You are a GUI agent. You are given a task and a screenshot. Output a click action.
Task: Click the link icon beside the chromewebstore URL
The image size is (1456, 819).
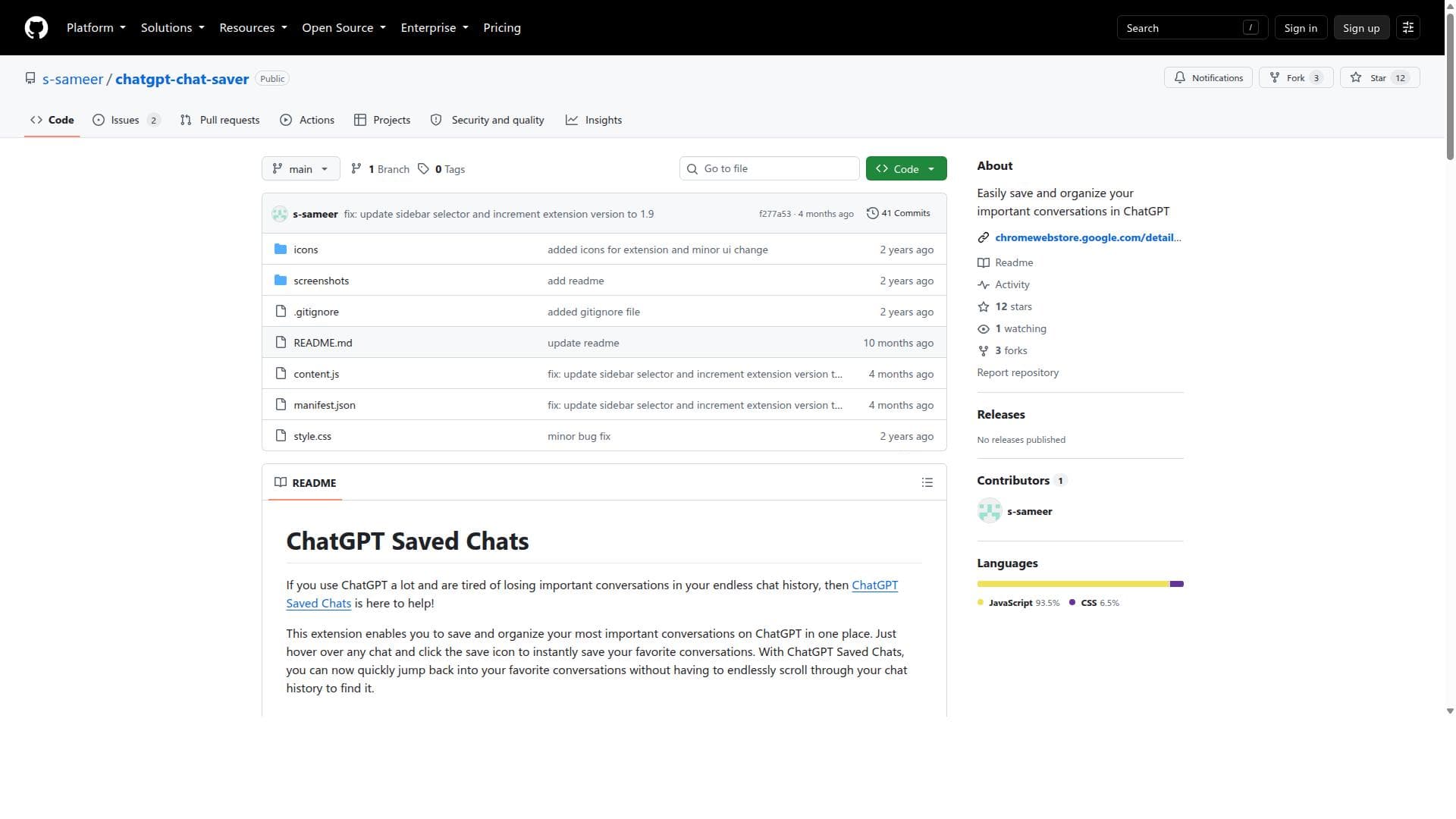[984, 238]
